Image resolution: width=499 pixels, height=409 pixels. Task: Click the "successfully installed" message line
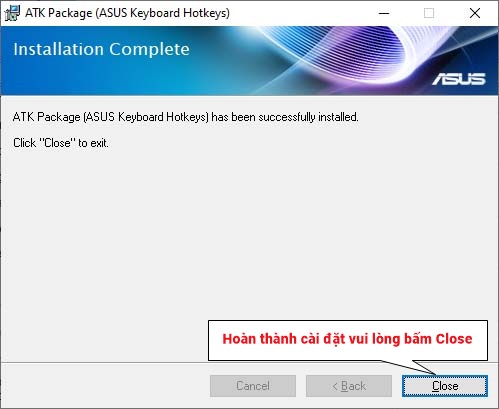(x=185, y=117)
